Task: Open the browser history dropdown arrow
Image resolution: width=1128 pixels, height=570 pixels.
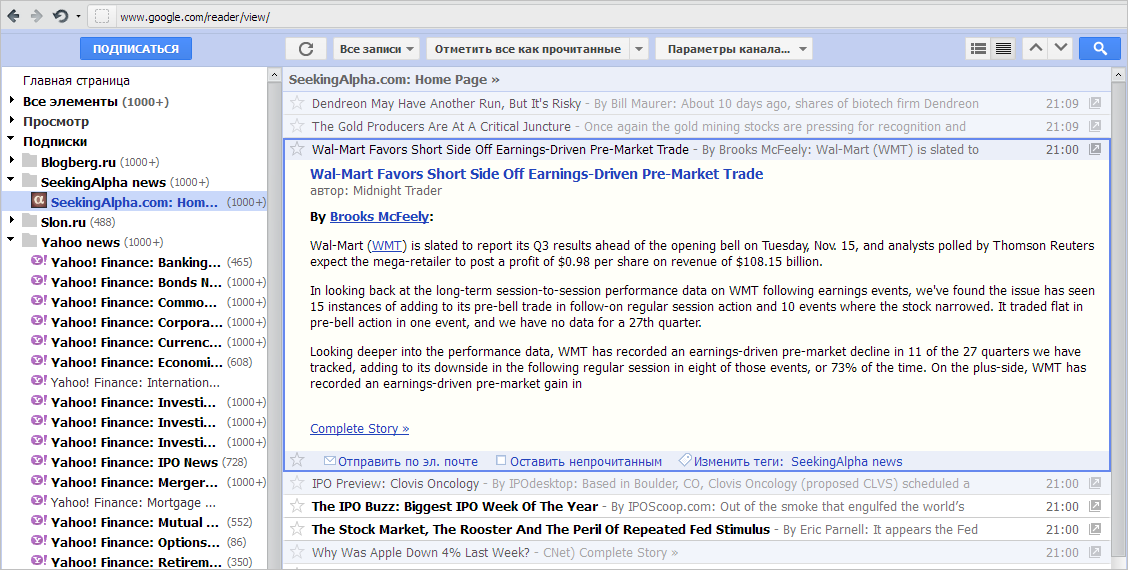Action: (x=78, y=17)
